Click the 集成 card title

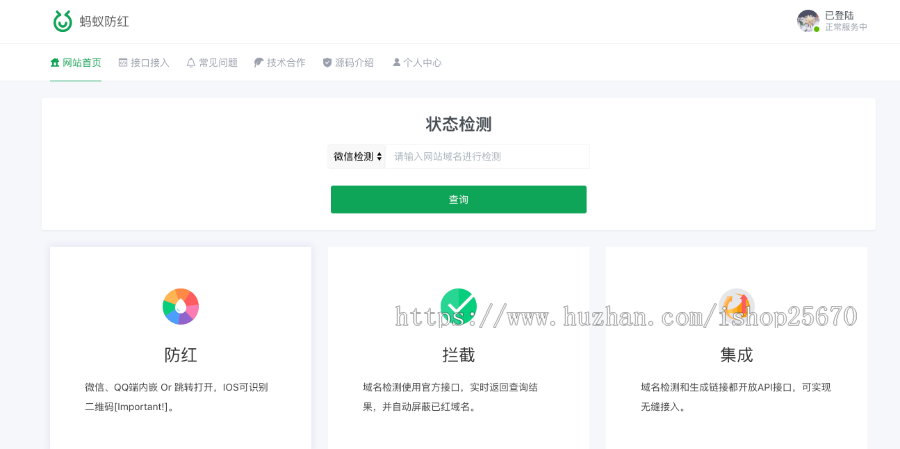click(x=736, y=355)
